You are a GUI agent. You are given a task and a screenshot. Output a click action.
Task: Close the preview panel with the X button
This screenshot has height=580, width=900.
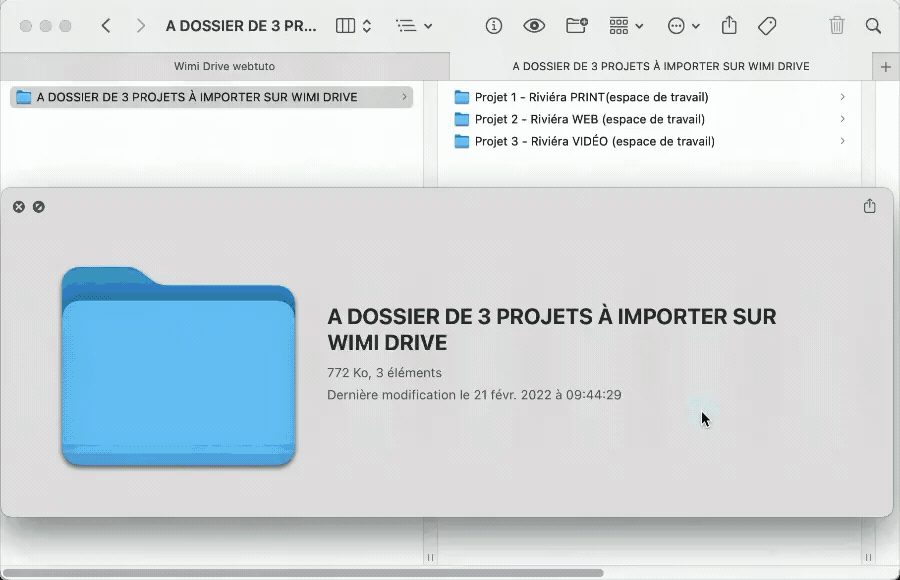pos(18,206)
